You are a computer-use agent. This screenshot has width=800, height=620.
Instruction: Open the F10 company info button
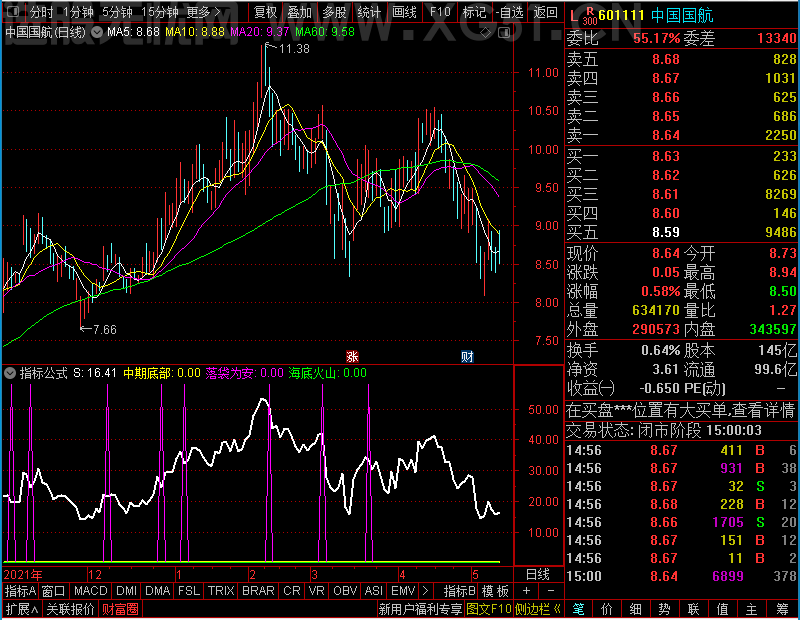(x=440, y=12)
